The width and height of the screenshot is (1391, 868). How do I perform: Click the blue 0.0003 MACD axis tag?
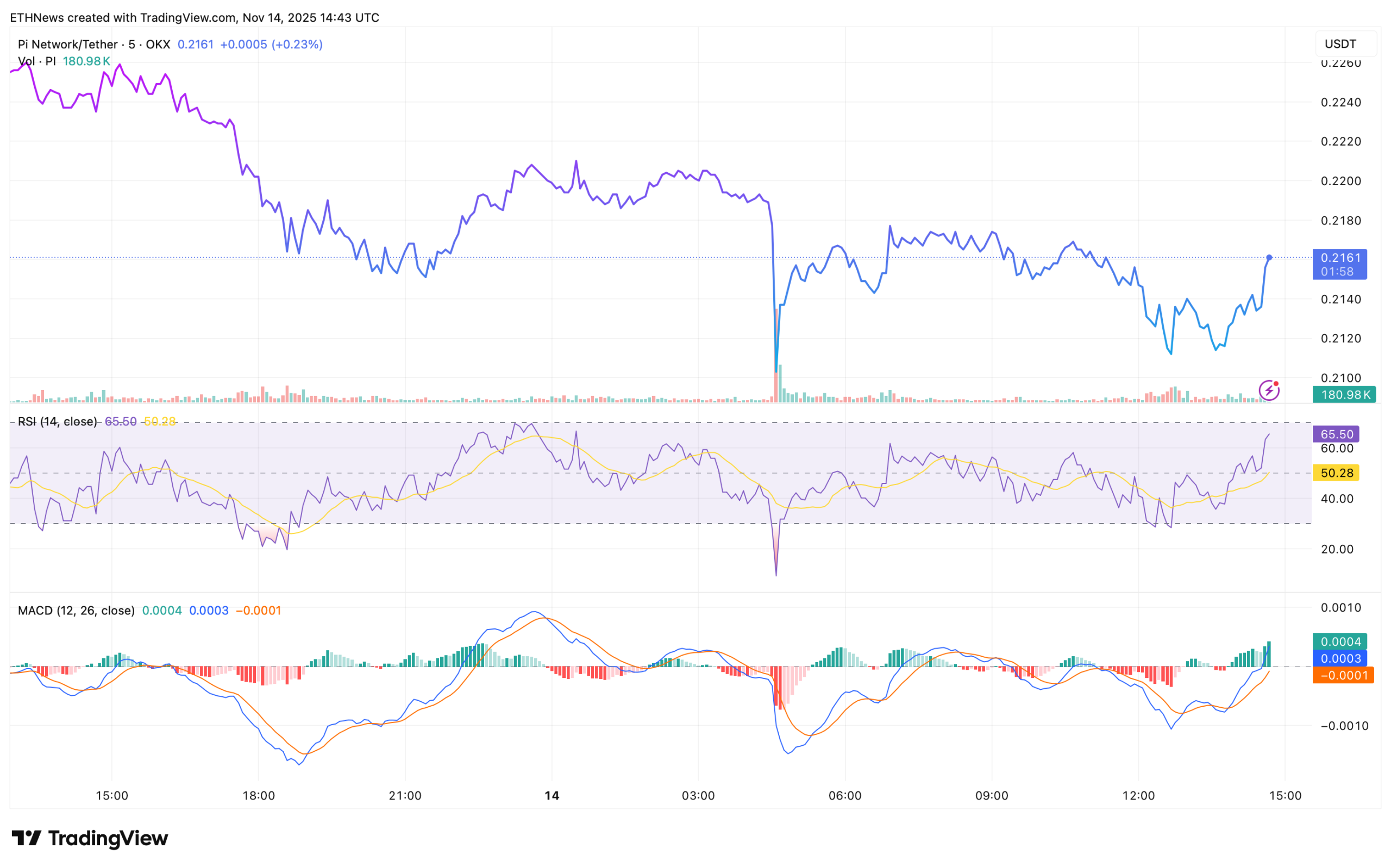point(1340,659)
